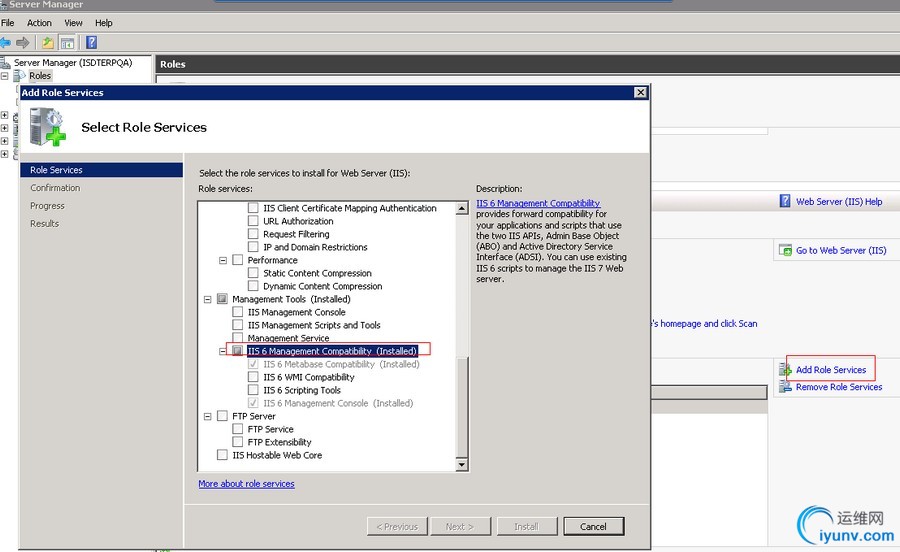Image resolution: width=900 pixels, height=552 pixels.
Task: Select Management Service row text
Action: [x=288, y=338]
